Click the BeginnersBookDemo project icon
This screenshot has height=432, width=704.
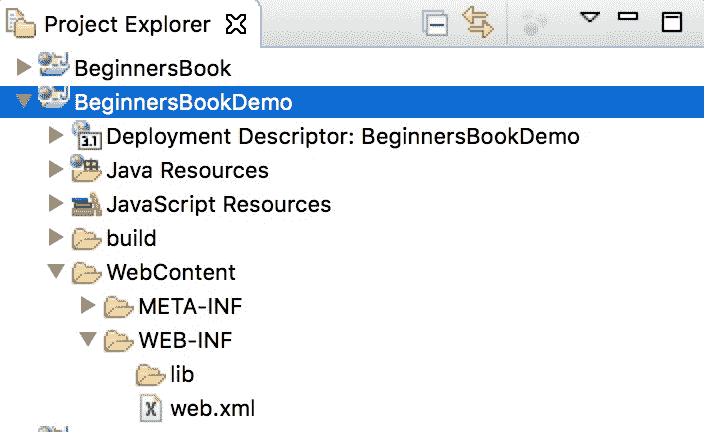coord(55,100)
